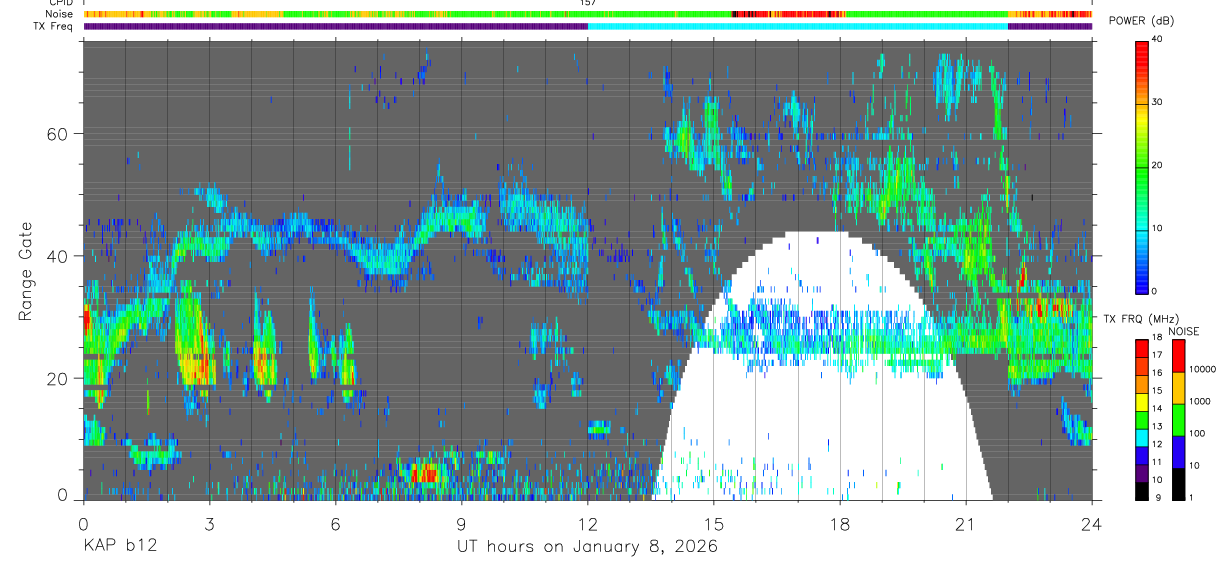Image resolution: width=1228 pixels, height=567 pixels.
Task: Click hour tick '3' on the UT axis
Action: [x=209, y=523]
